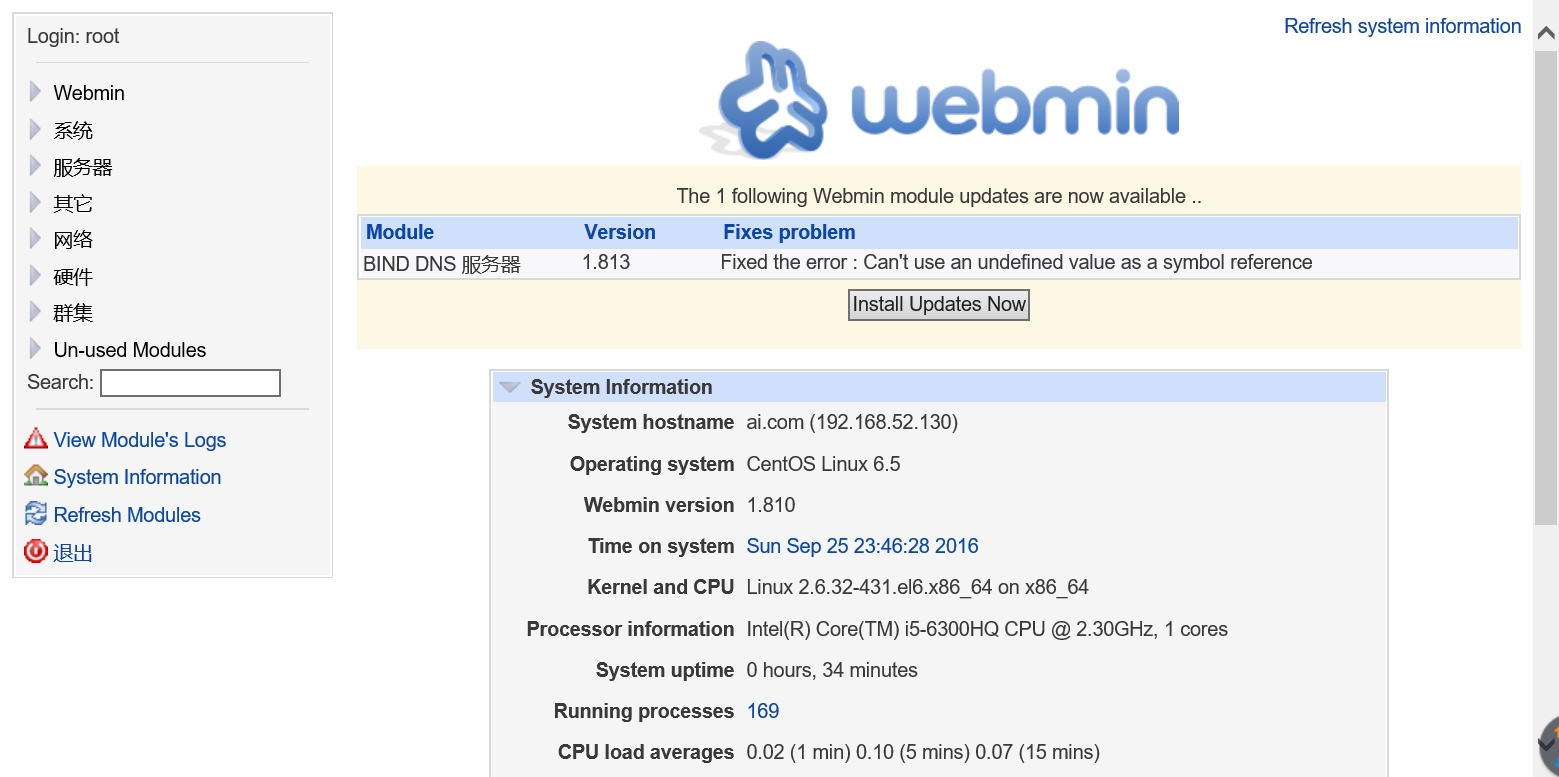Click the red warning icon beside View Module's Logs
The width and height of the screenshot is (1559, 777).
coord(36,438)
